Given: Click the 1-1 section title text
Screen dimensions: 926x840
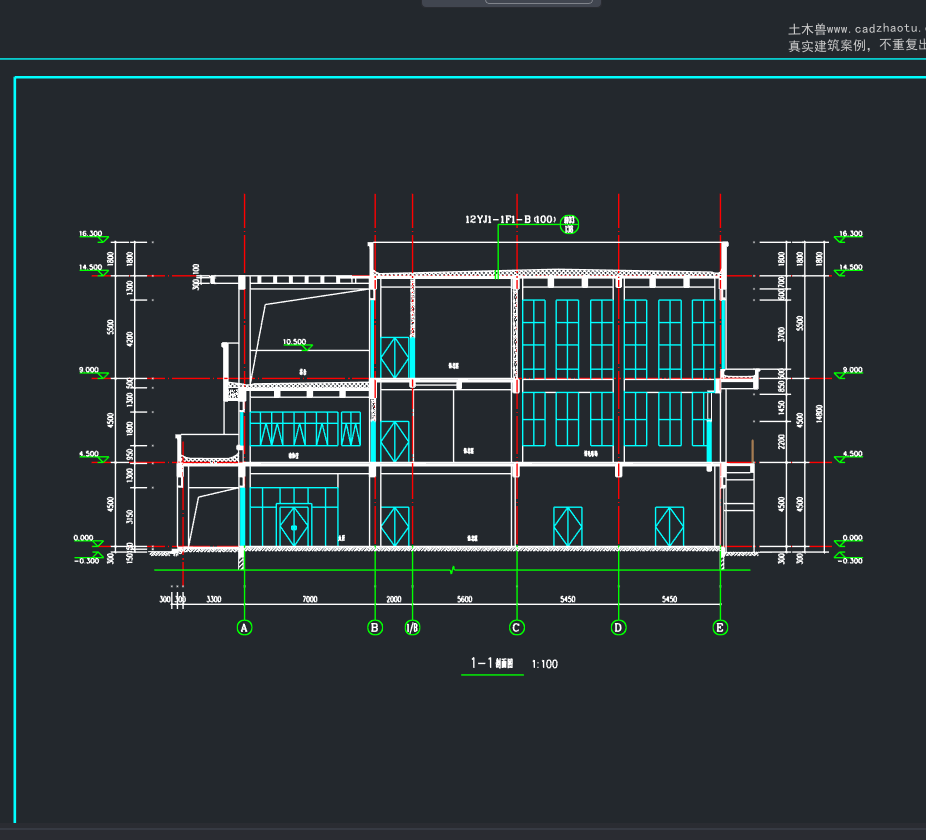Looking at the screenshot, I should click(x=492, y=663).
